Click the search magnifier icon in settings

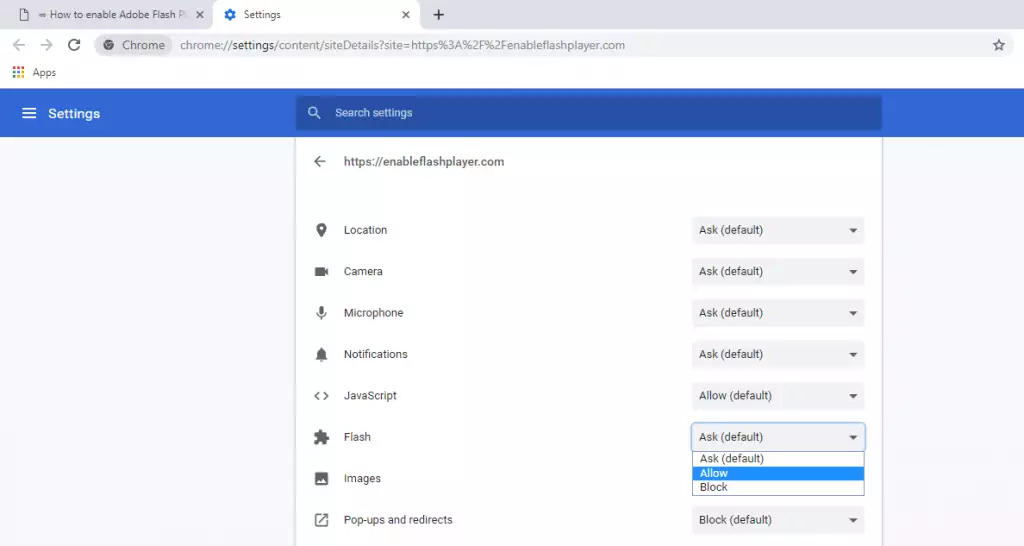(314, 113)
